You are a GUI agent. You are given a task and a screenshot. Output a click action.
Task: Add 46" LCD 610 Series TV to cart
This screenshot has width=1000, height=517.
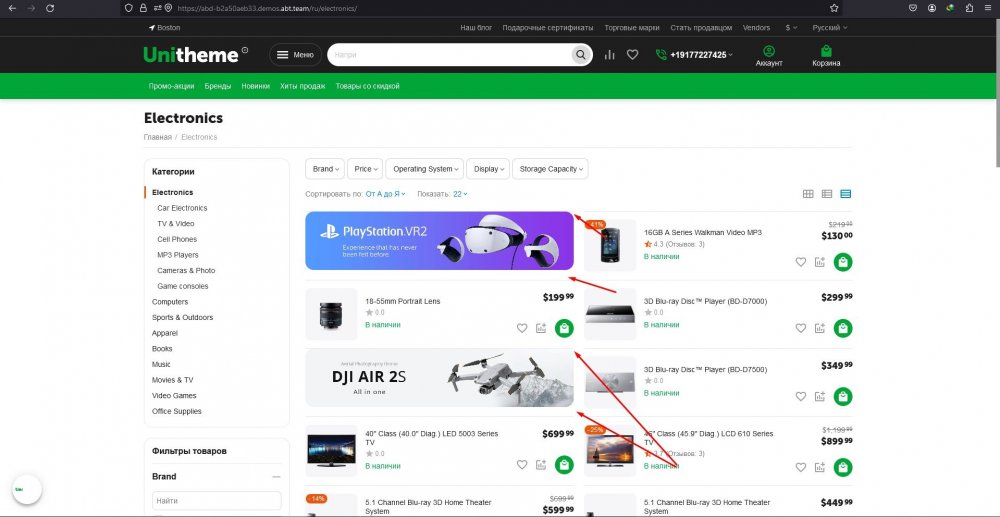[843, 467]
